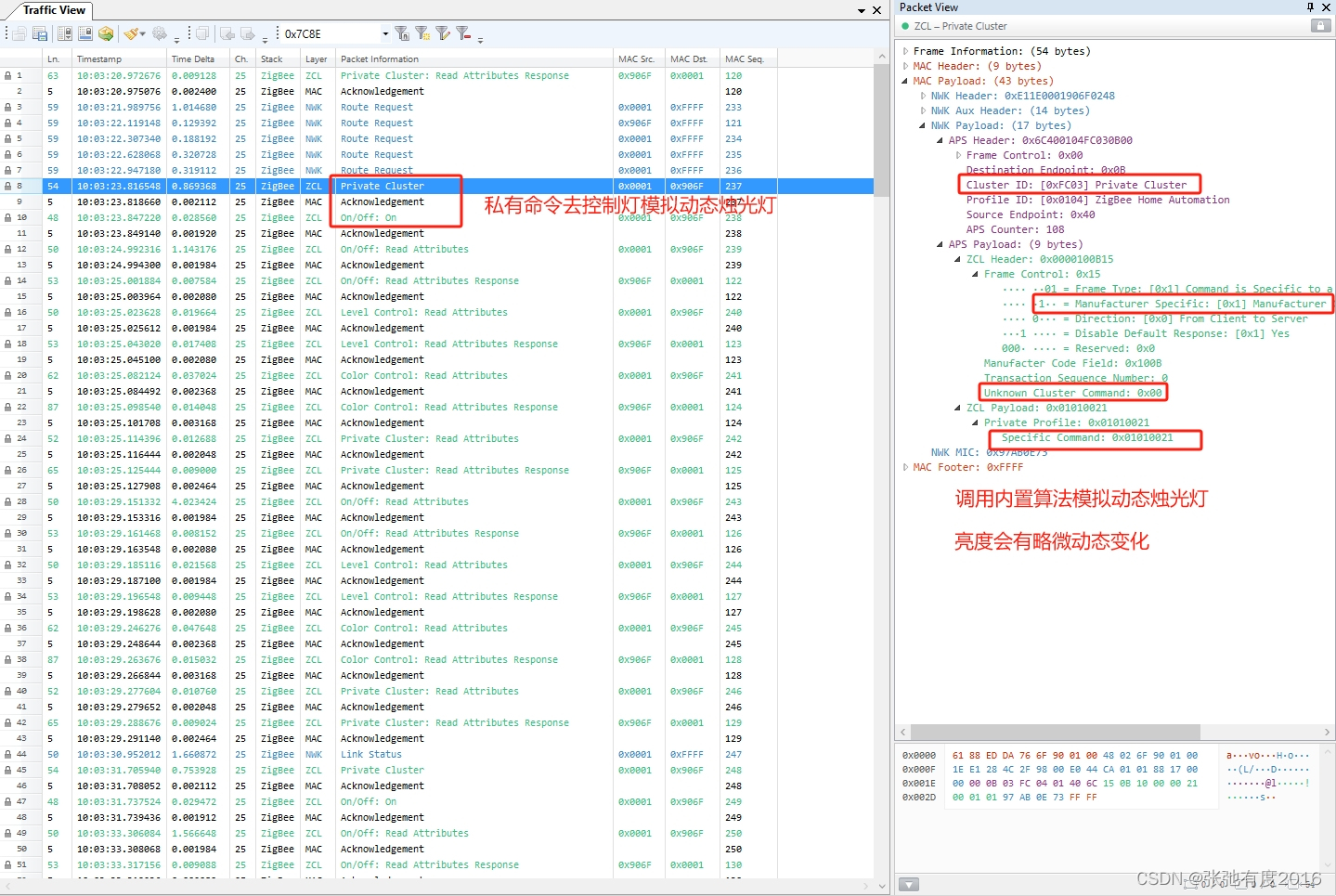Click the lock button in the Packet View header
The height and width of the screenshot is (896, 1336).
[x=1320, y=26]
